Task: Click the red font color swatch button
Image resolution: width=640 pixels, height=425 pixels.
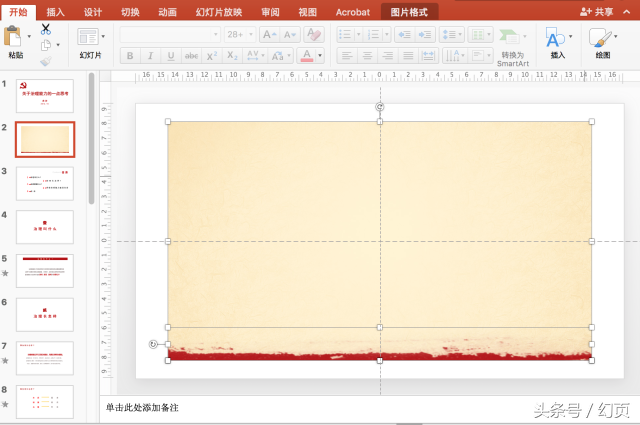Action: [307, 56]
